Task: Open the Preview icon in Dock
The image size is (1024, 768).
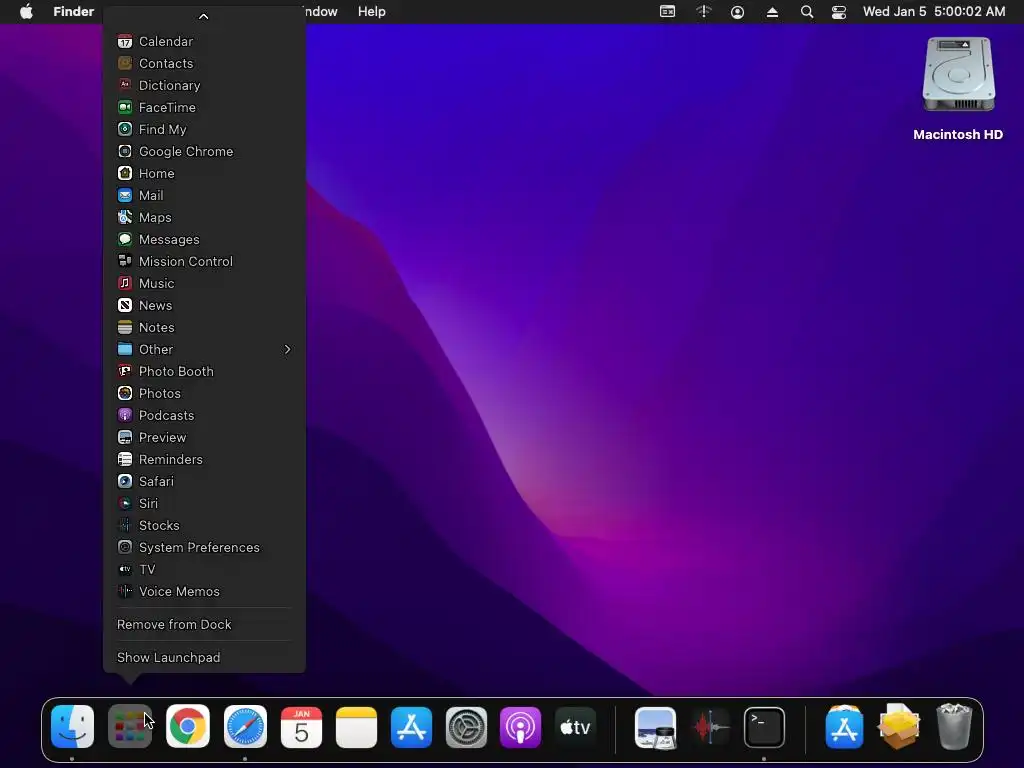Action: point(656,728)
